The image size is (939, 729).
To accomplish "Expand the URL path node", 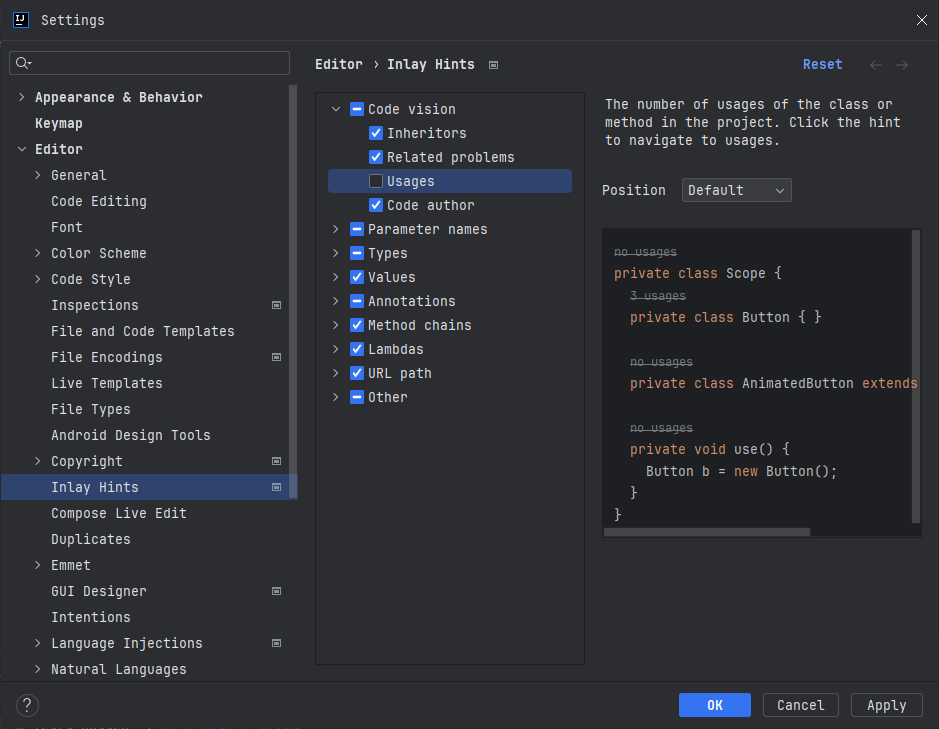I will click(336, 373).
